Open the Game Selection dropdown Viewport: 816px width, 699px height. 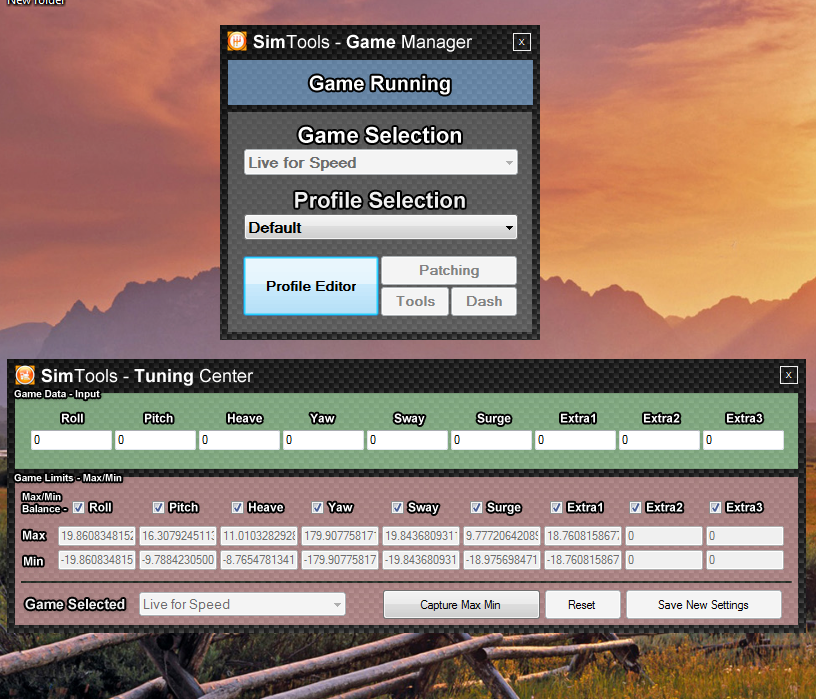tap(380, 162)
